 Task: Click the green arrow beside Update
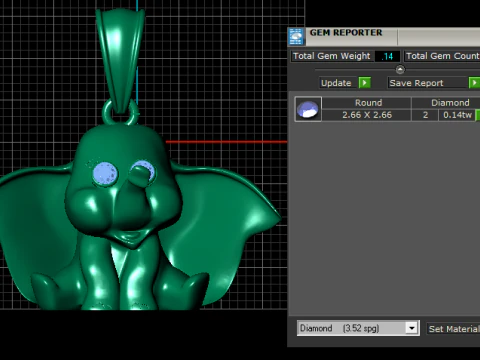[365, 83]
